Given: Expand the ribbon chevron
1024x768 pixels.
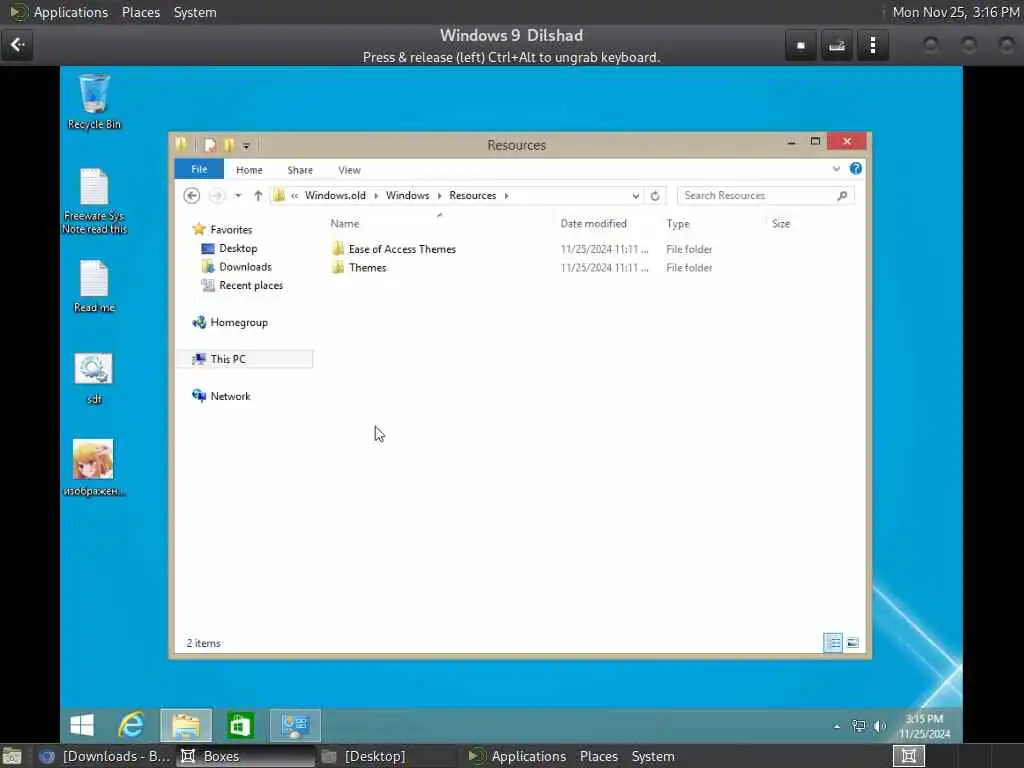Looking at the screenshot, I should tap(836, 169).
